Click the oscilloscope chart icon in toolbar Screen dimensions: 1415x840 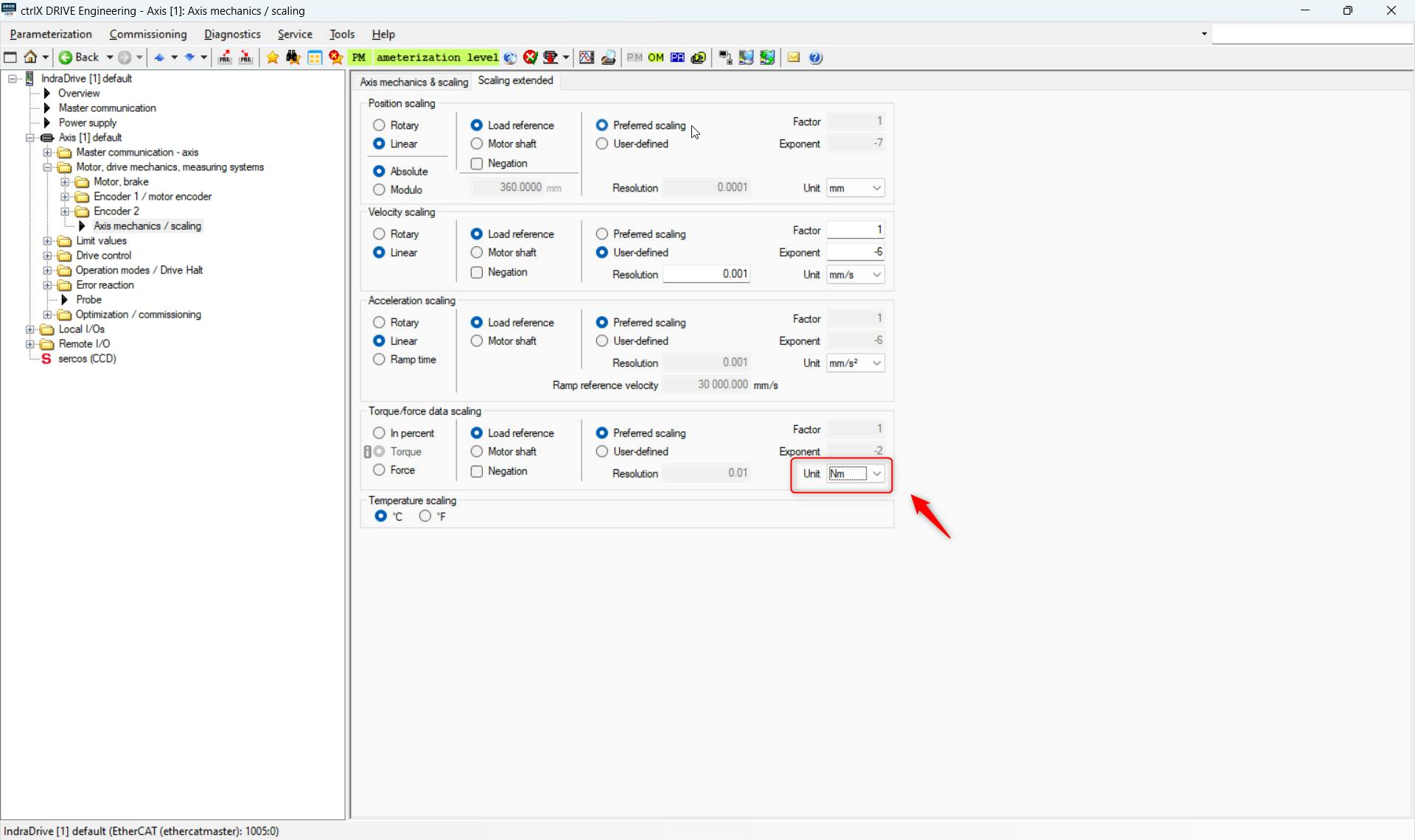[587, 57]
